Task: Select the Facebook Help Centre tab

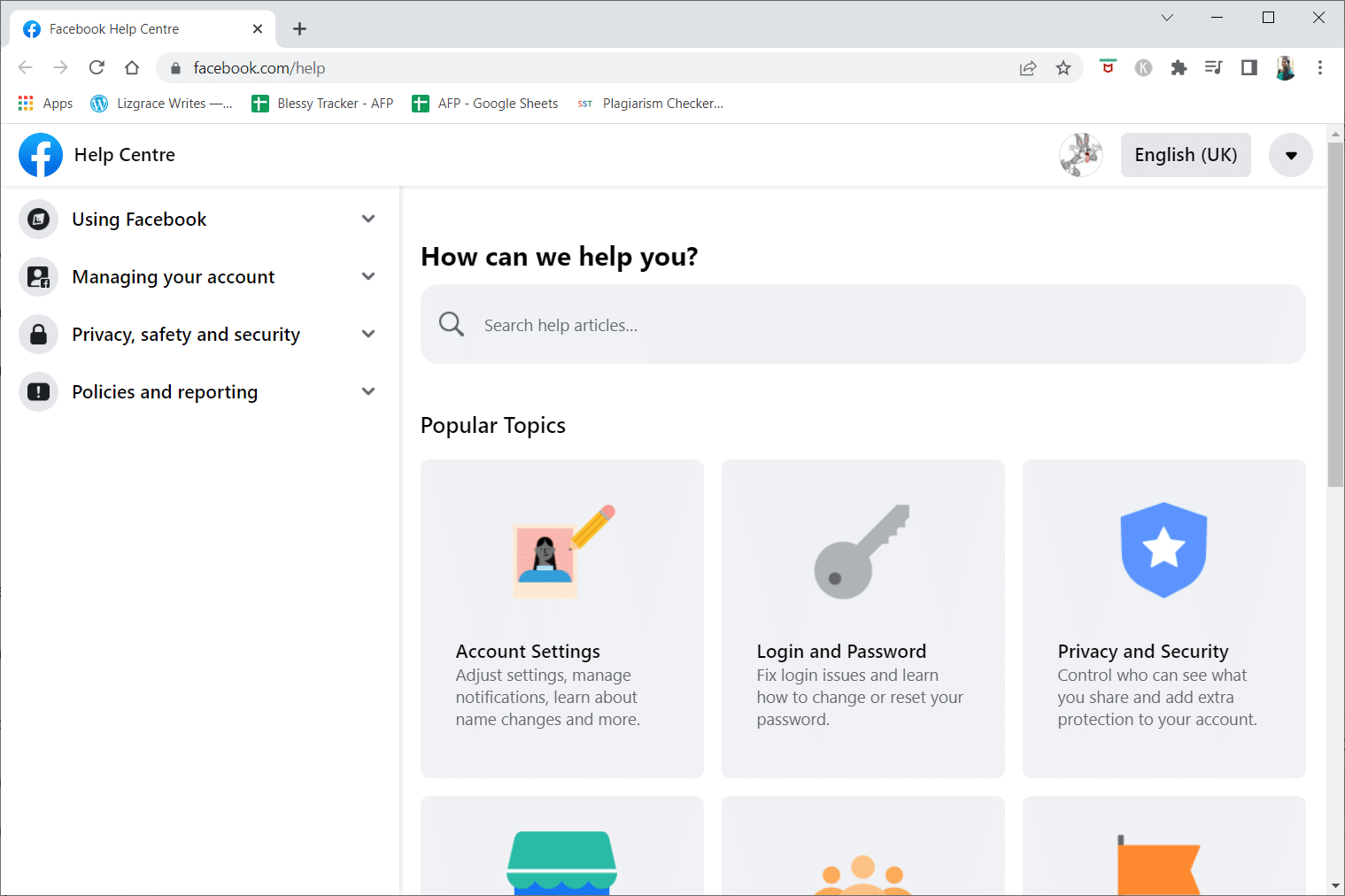Action: (x=142, y=29)
